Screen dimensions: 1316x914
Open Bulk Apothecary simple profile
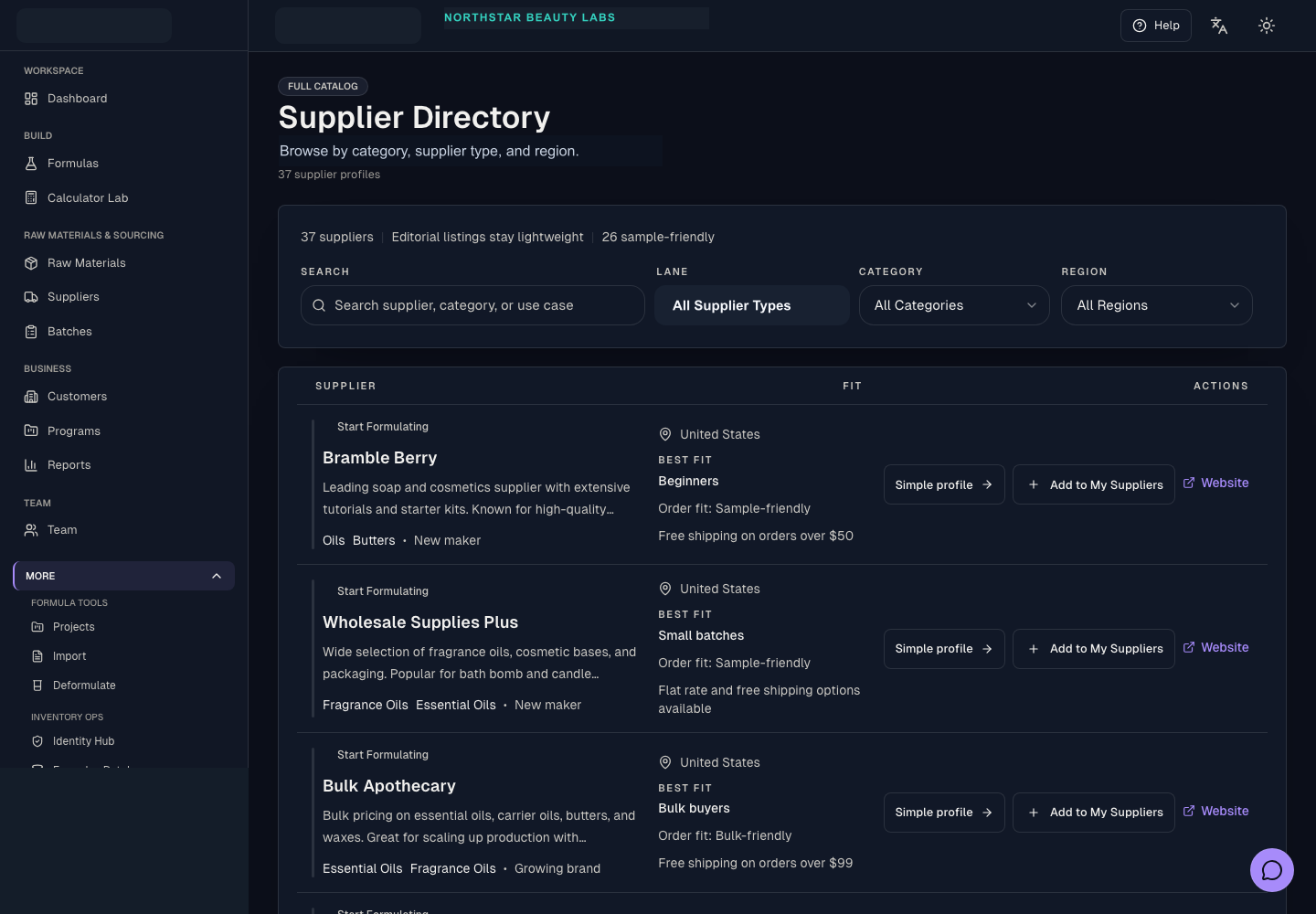click(x=943, y=812)
